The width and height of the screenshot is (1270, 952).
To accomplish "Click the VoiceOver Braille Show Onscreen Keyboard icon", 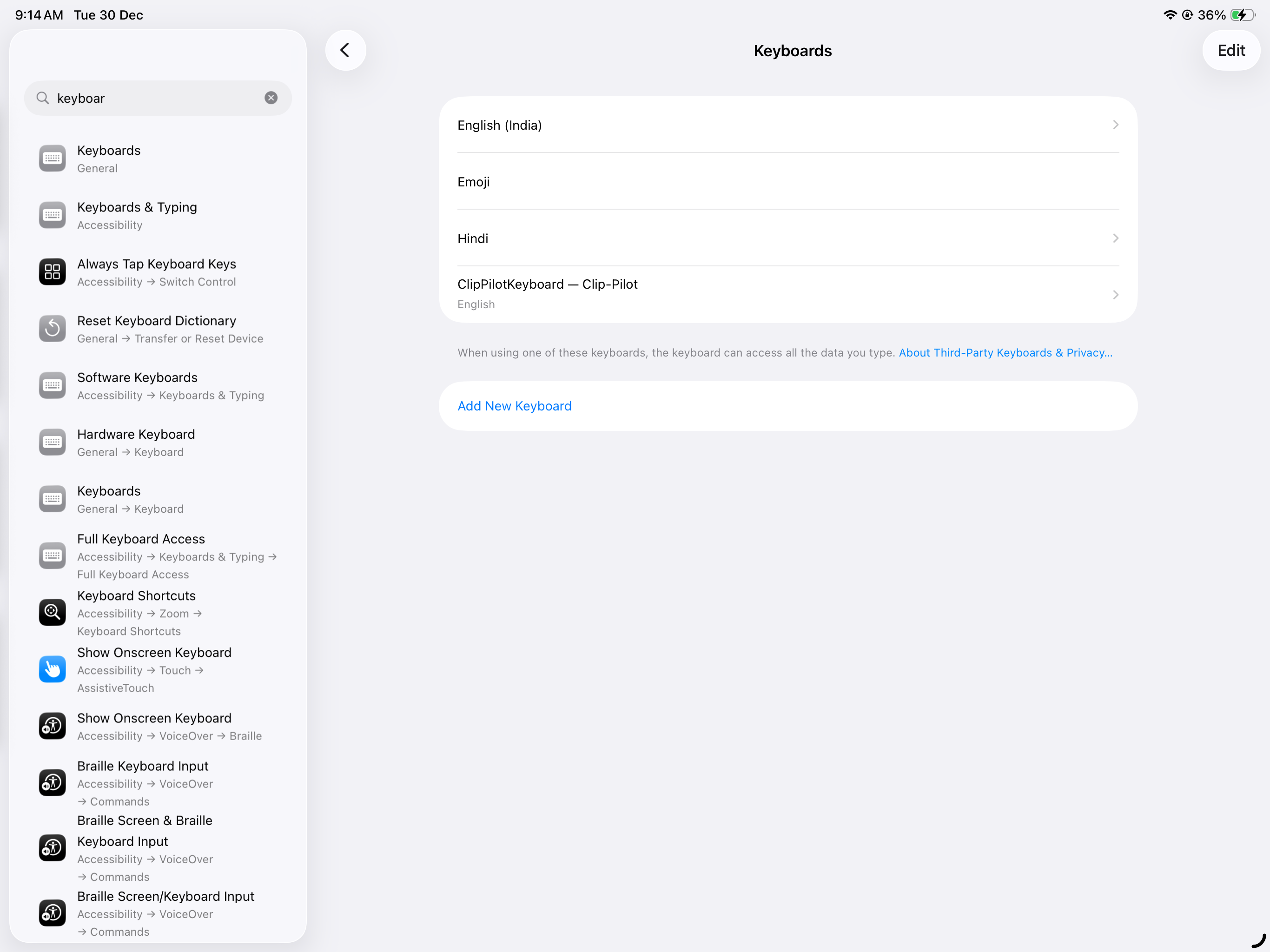I will pyautogui.click(x=52, y=727).
